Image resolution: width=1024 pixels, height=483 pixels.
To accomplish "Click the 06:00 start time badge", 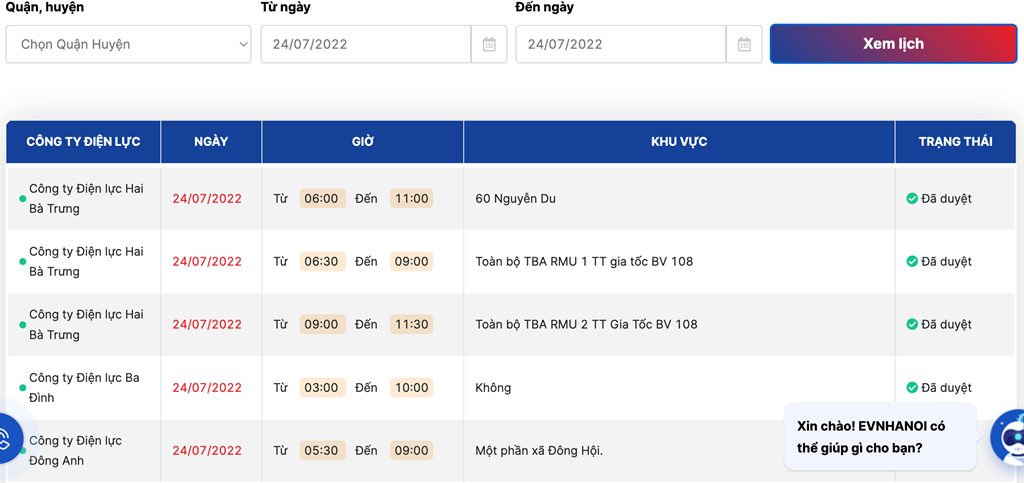I will (x=322, y=198).
